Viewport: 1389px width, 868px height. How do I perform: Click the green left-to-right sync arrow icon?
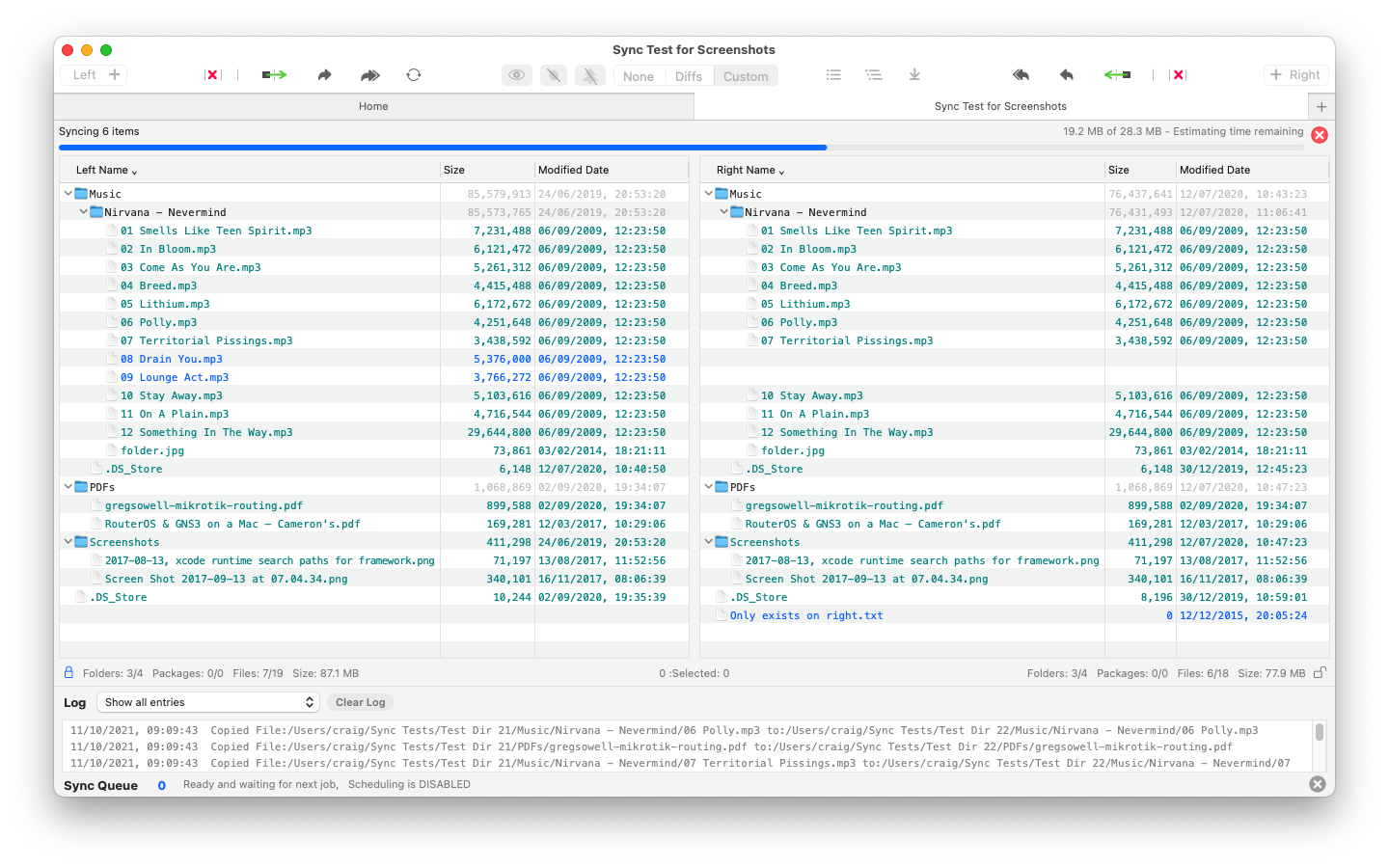[274, 75]
